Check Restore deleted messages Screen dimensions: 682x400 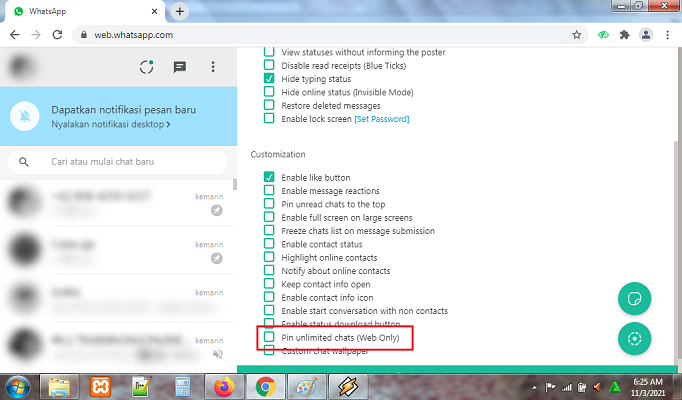pyautogui.click(x=269, y=105)
